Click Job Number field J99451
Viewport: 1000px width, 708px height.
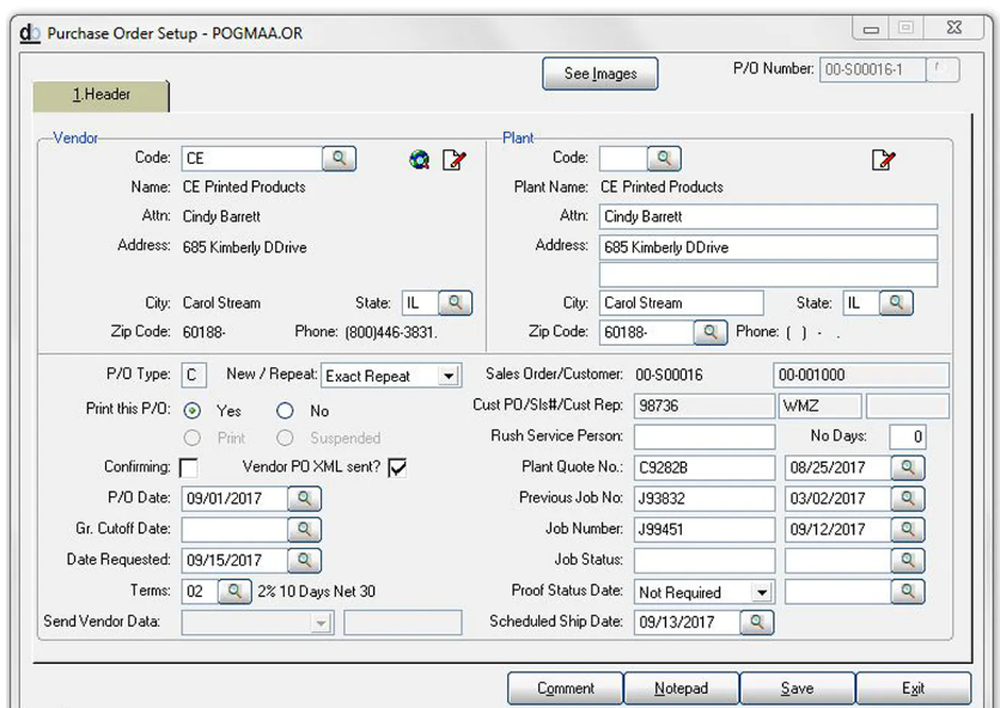[x=705, y=529]
